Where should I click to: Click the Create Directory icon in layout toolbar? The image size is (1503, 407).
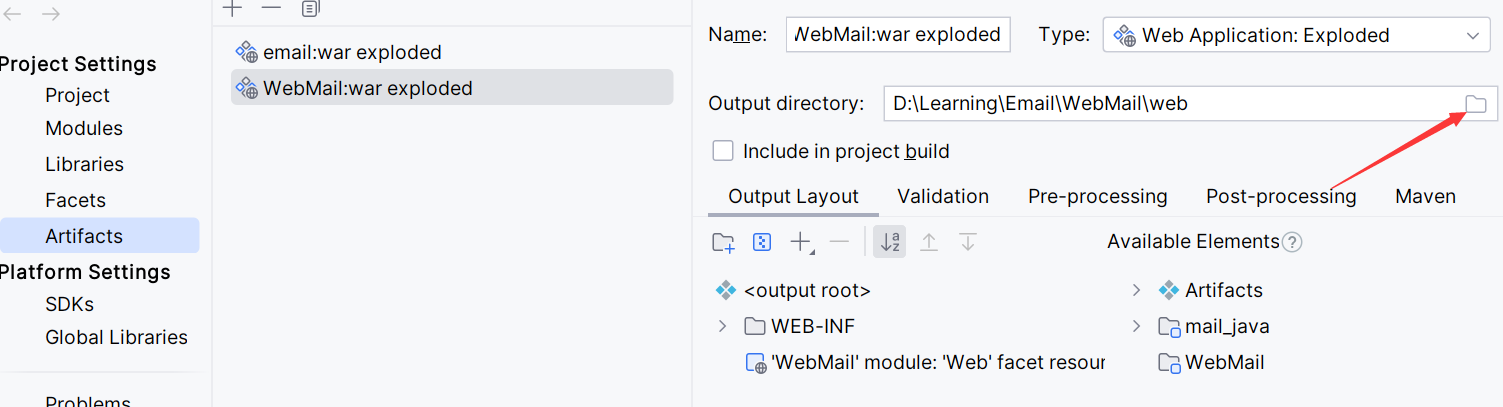coord(723,242)
